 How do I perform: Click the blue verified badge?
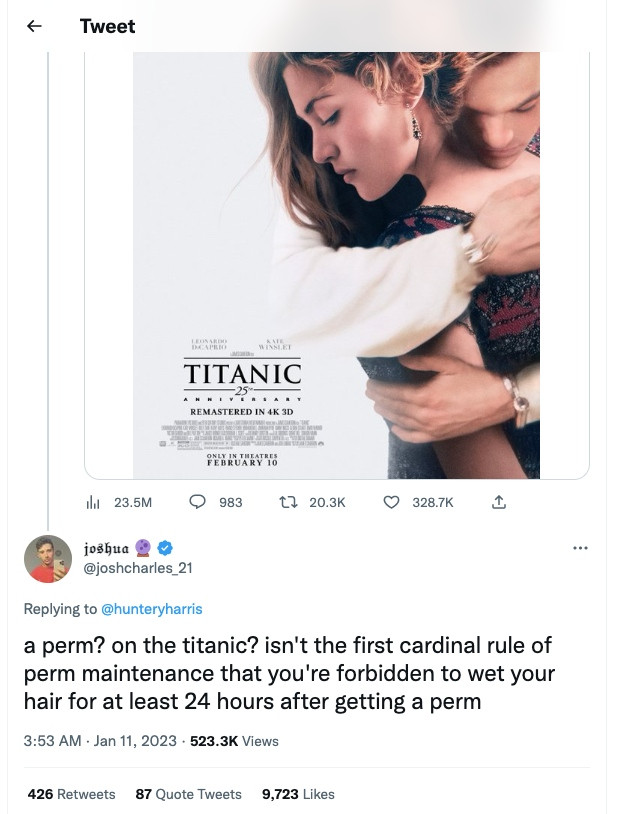pos(166,548)
